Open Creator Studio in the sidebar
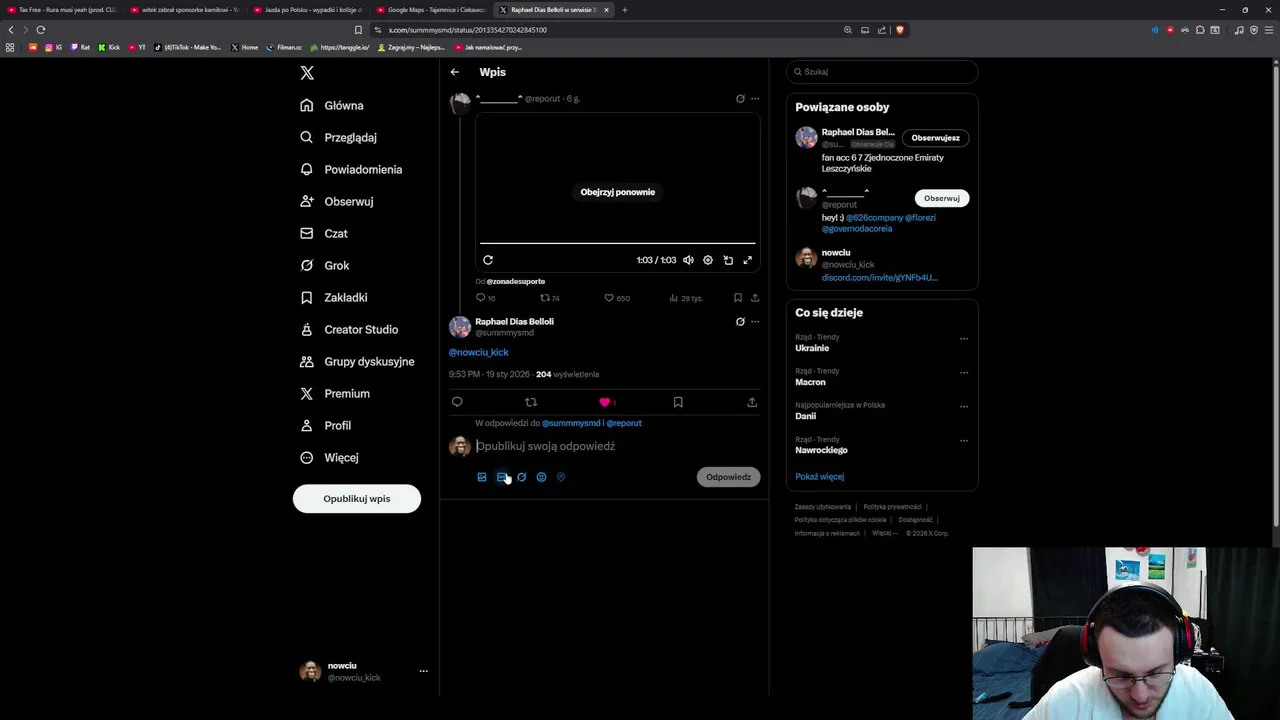 point(348,329)
